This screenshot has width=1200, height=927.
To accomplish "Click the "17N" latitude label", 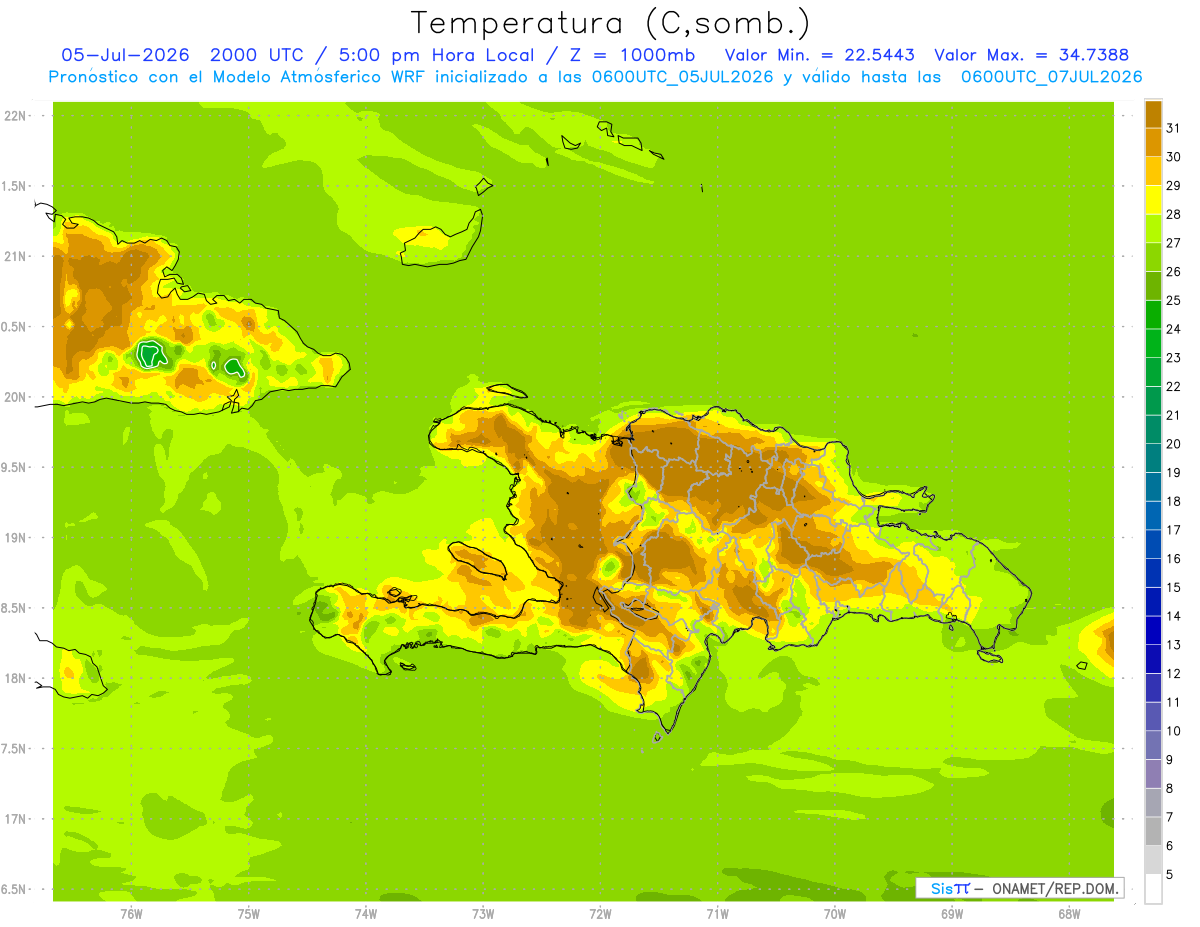I will click(x=14, y=819).
